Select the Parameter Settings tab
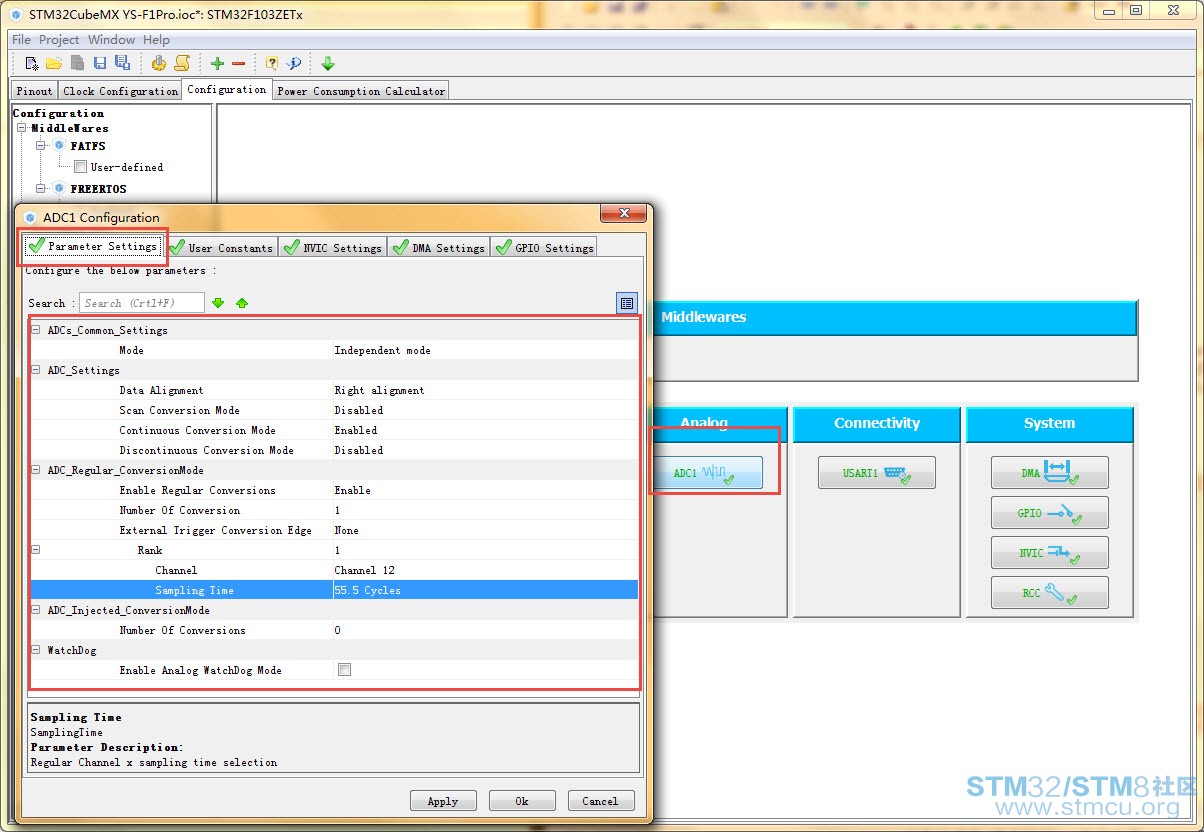Image resolution: width=1204 pixels, height=832 pixels. click(x=94, y=246)
